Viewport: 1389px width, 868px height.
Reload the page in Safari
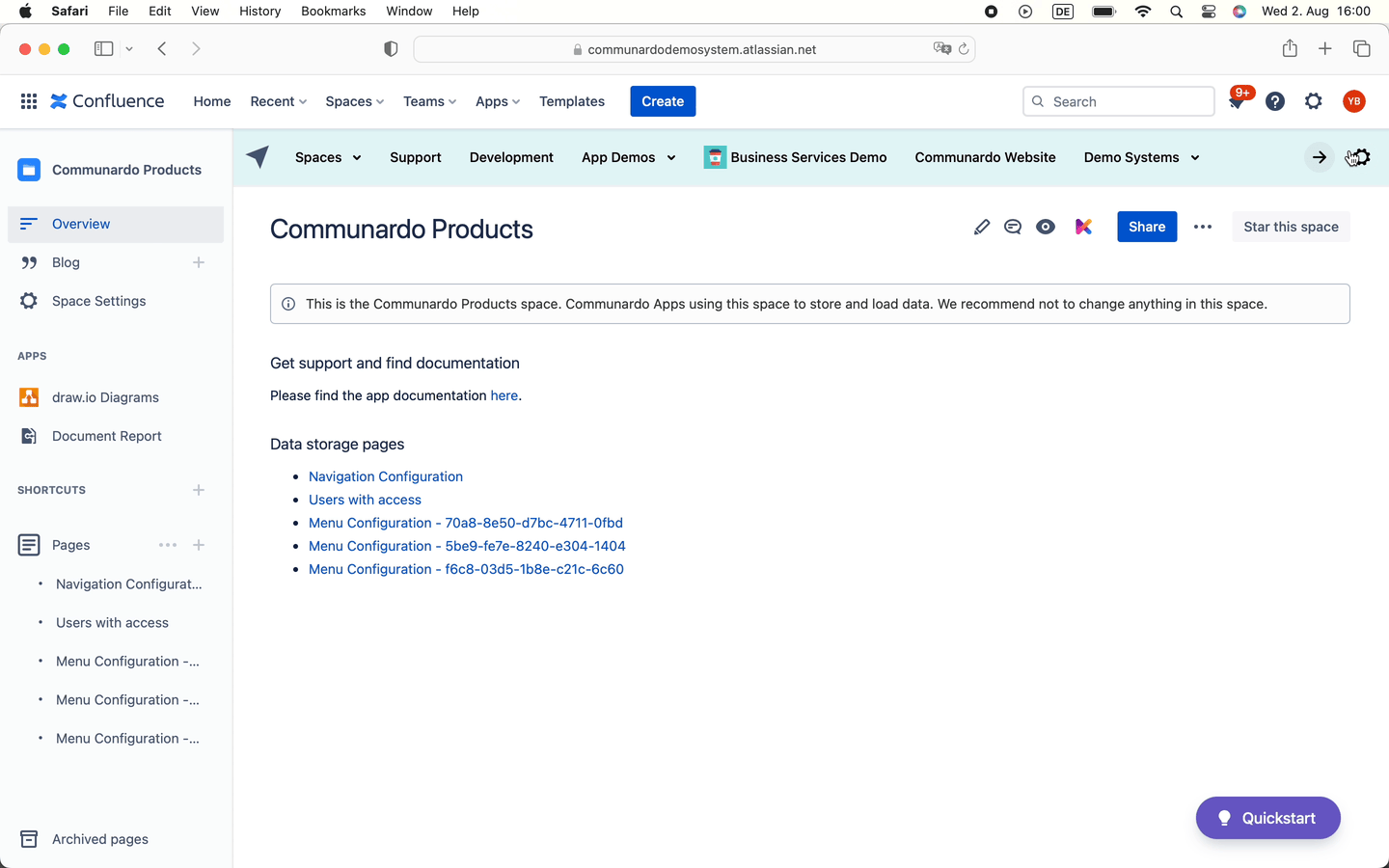click(964, 49)
